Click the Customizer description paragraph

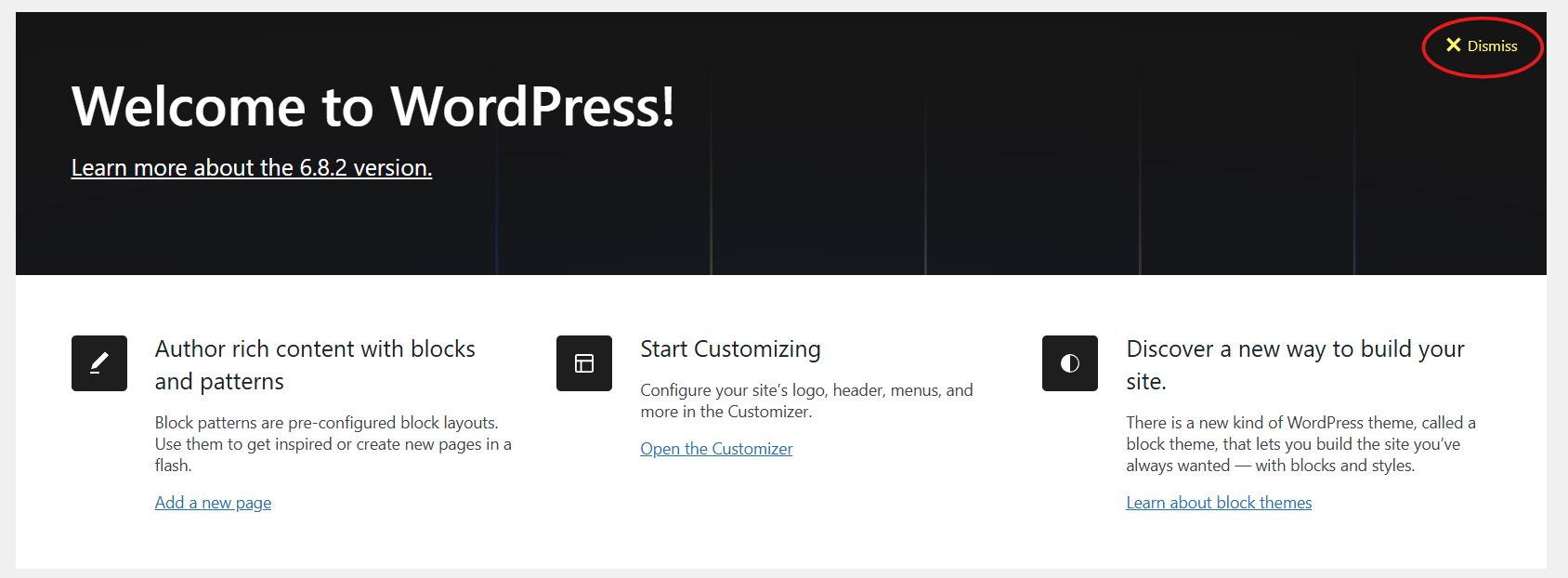pyautogui.click(x=806, y=401)
